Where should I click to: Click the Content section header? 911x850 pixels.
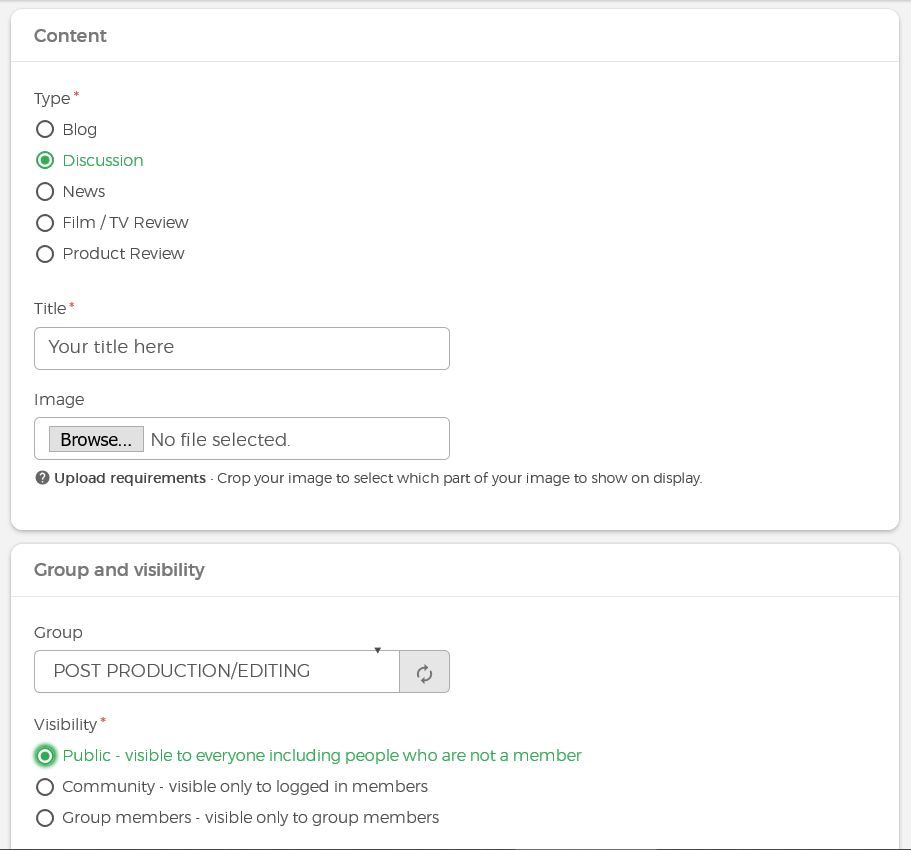click(x=70, y=36)
